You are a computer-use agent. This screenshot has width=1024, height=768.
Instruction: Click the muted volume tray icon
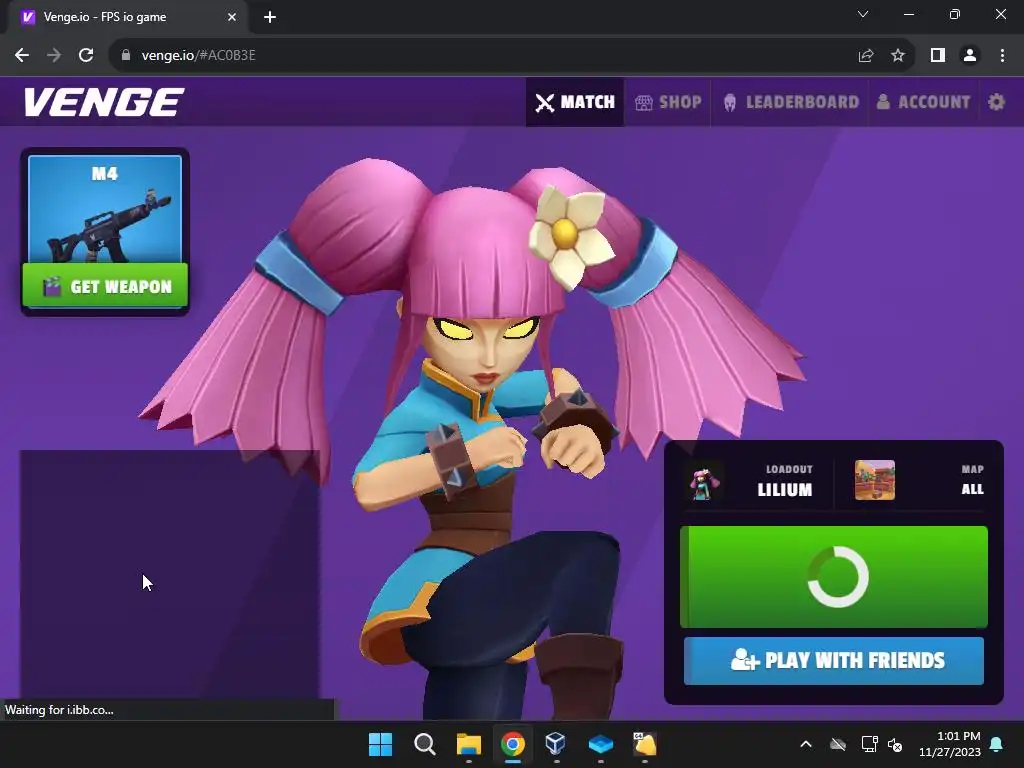(895, 744)
